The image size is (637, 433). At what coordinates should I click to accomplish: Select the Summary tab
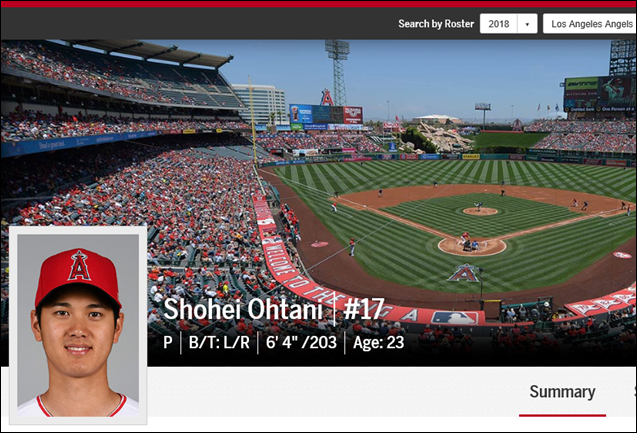(562, 392)
